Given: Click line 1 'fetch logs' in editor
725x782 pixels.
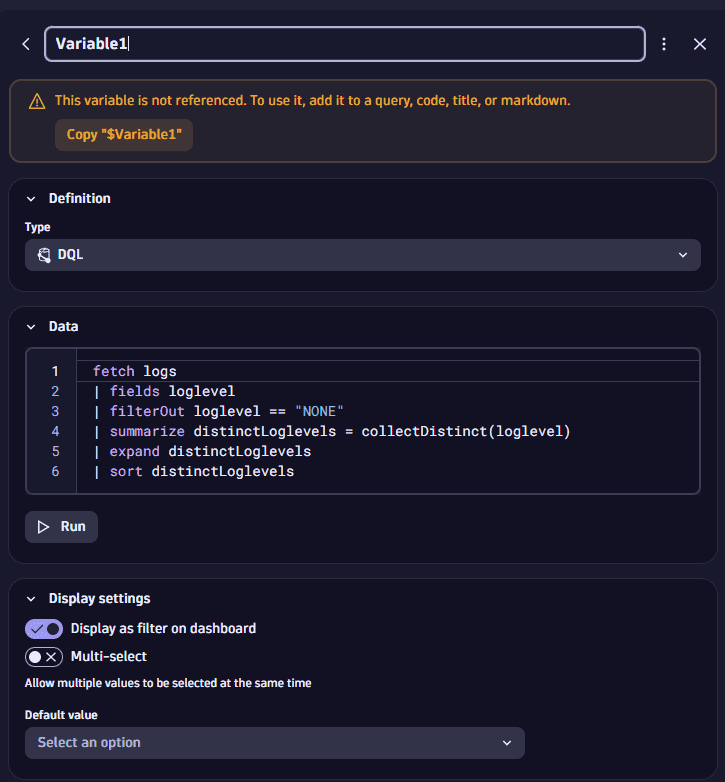Looking at the screenshot, I should (x=135, y=372).
